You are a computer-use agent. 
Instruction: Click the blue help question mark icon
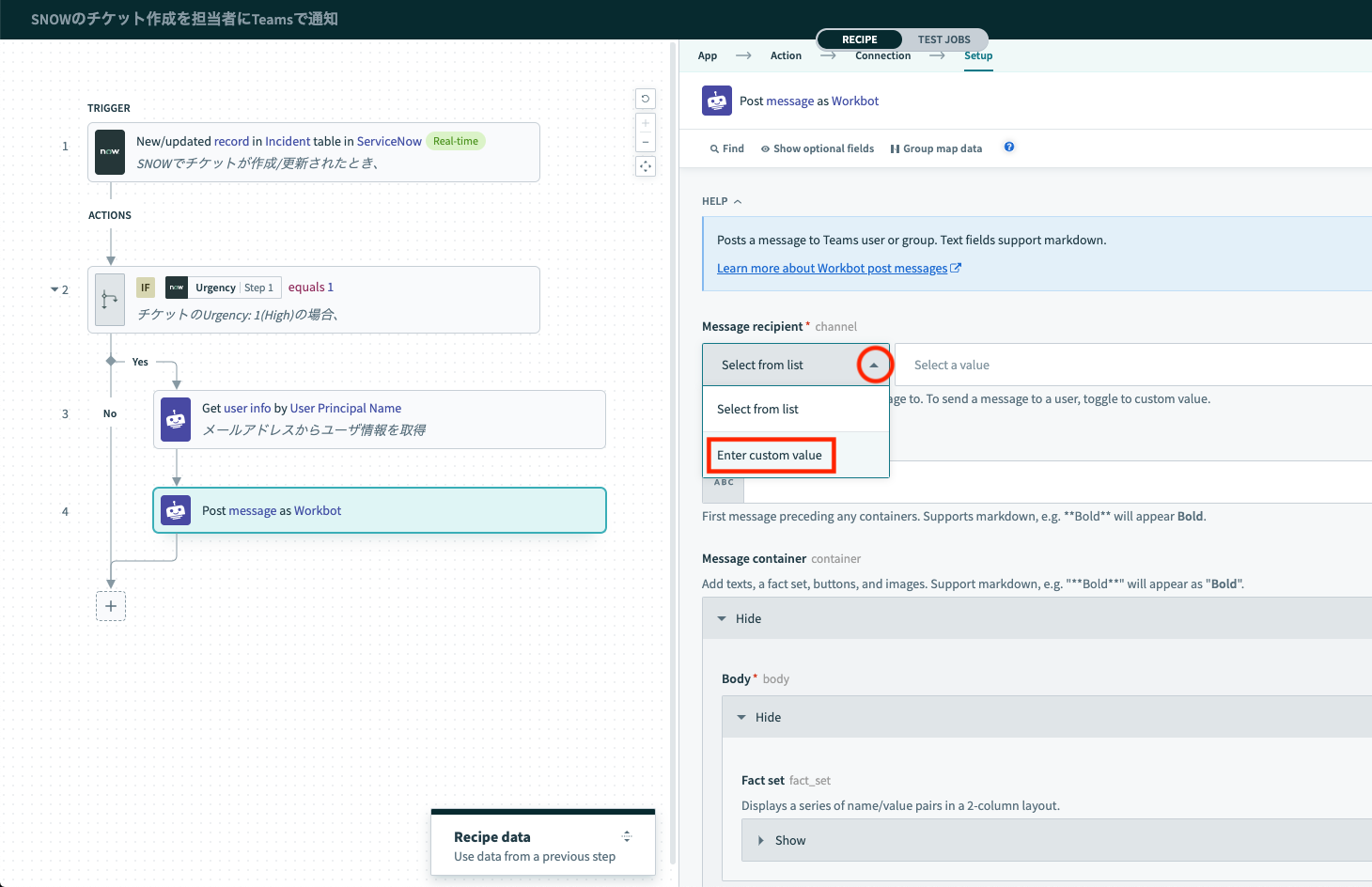click(1009, 148)
